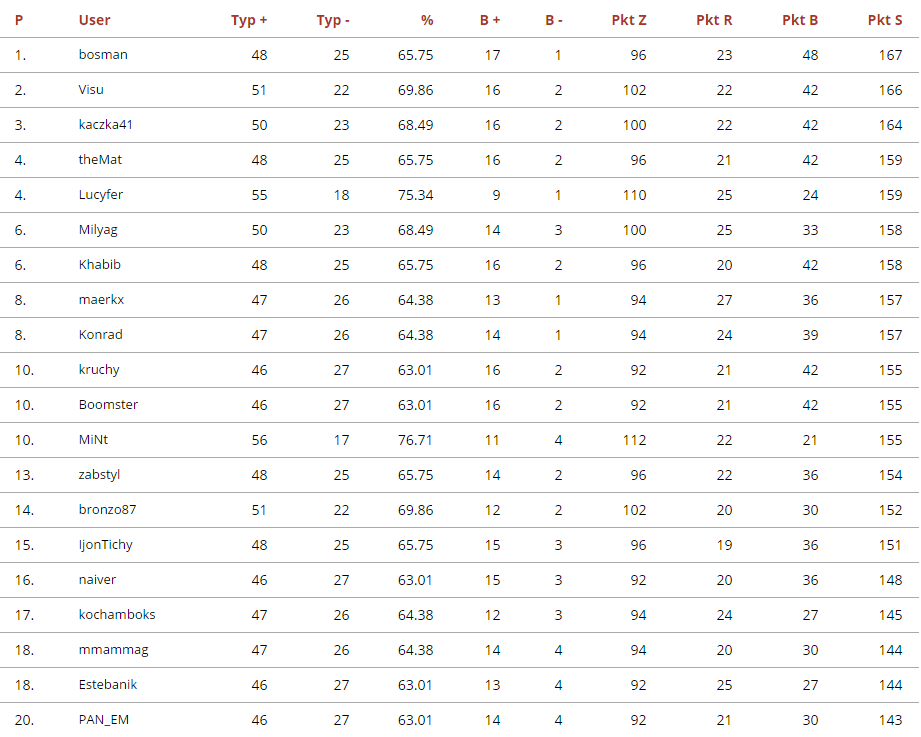Select the bronzo87 username
The width and height of the screenshot is (921, 737).
coord(107,510)
